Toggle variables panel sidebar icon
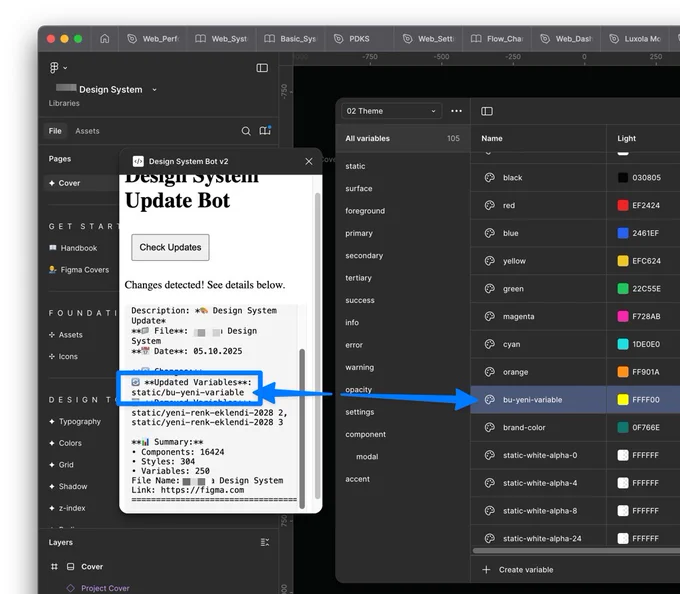680x594 pixels. (487, 111)
